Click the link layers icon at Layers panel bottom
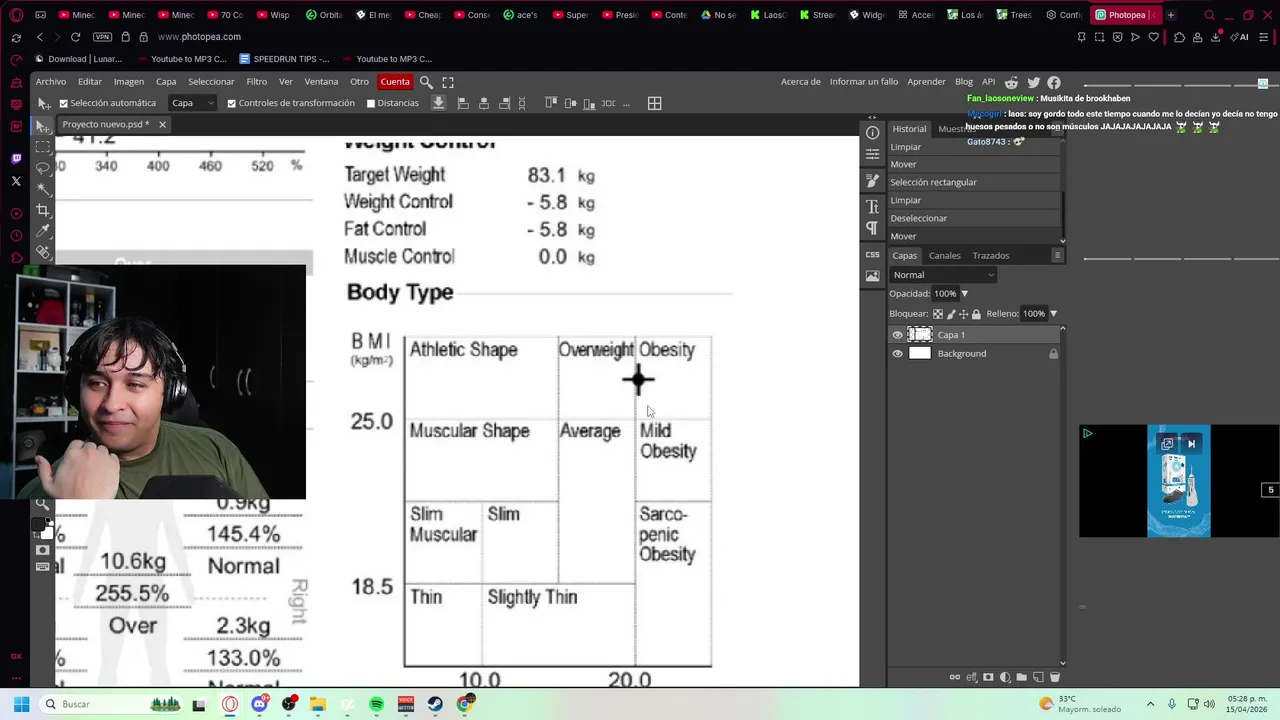Image resolution: width=1280 pixels, height=720 pixels. (x=956, y=677)
